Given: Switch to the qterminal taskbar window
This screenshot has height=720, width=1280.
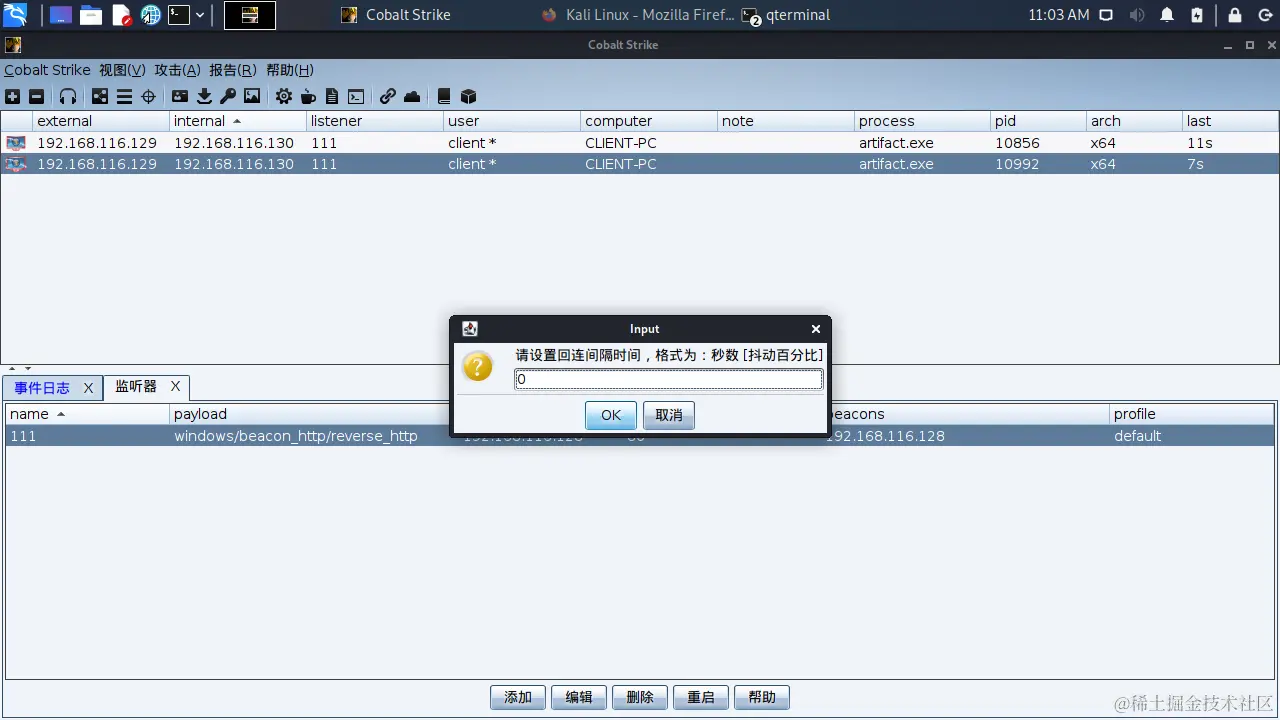Looking at the screenshot, I should coord(787,15).
